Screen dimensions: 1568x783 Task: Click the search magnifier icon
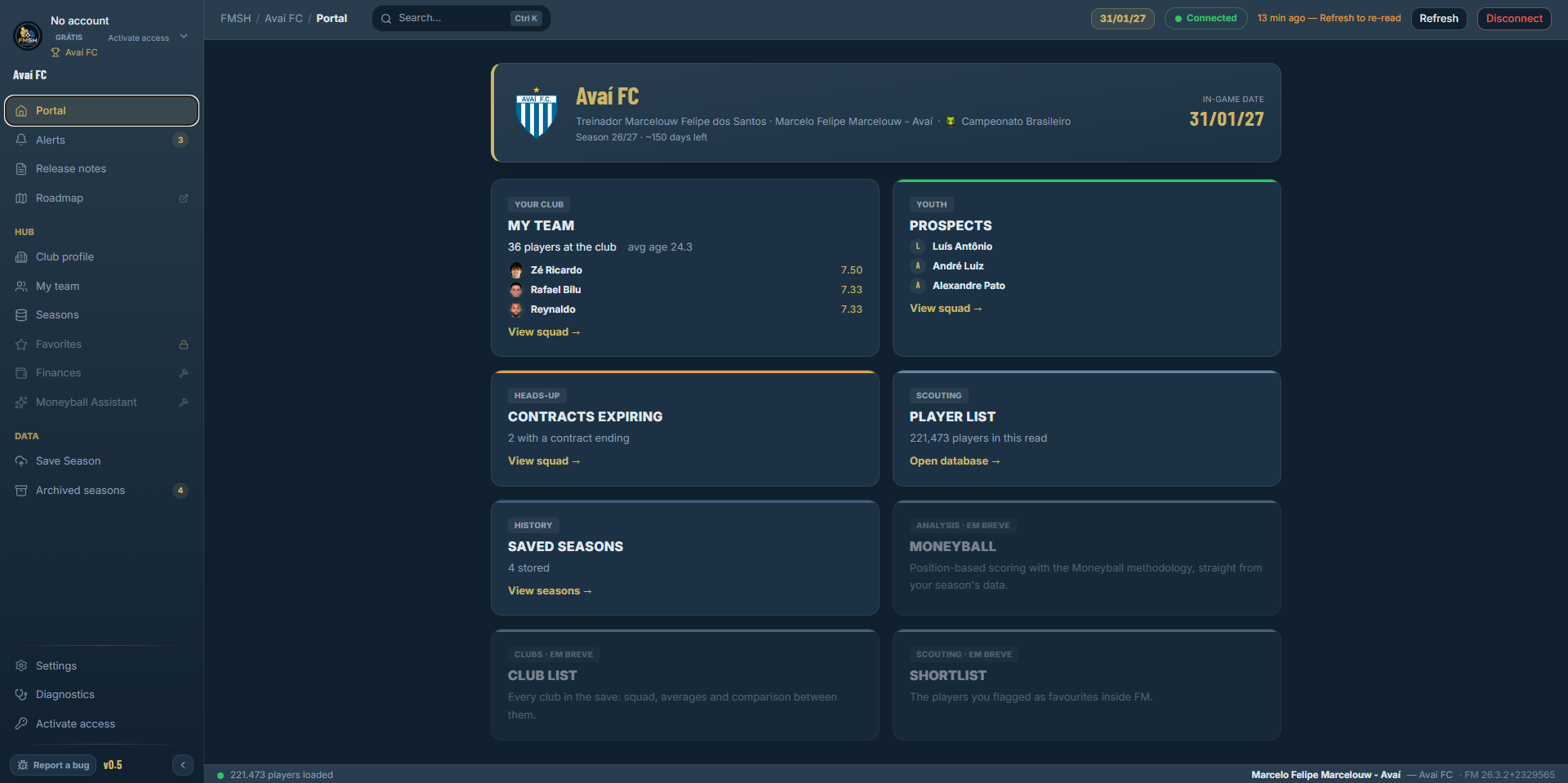point(386,19)
